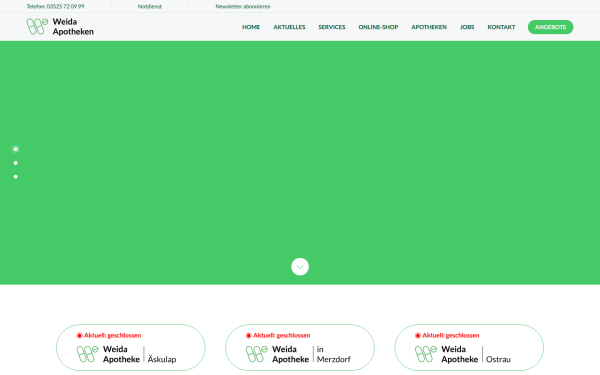Screen dimensions: 600x375
Task: Select the first slider pagination dot
Action: coord(16,149)
